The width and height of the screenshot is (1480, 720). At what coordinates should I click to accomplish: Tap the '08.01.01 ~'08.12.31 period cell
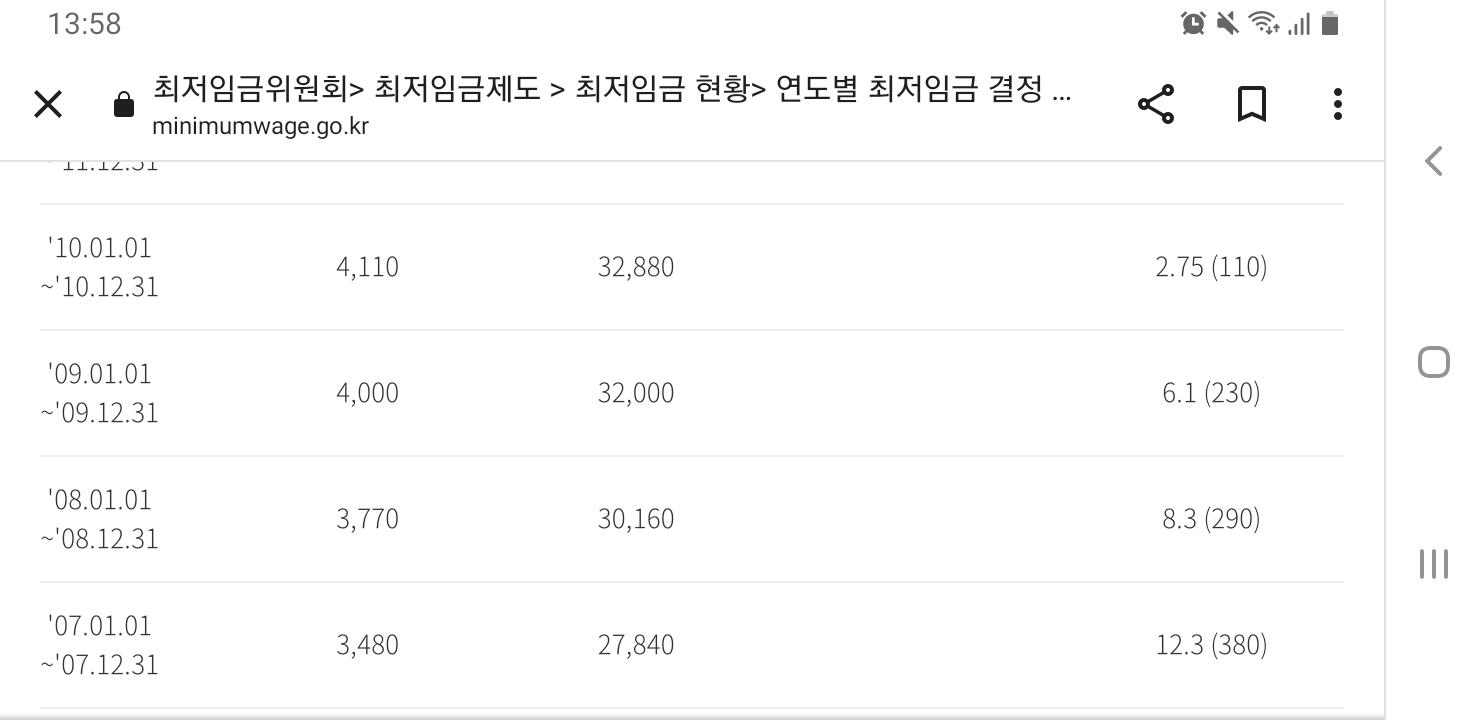99,519
